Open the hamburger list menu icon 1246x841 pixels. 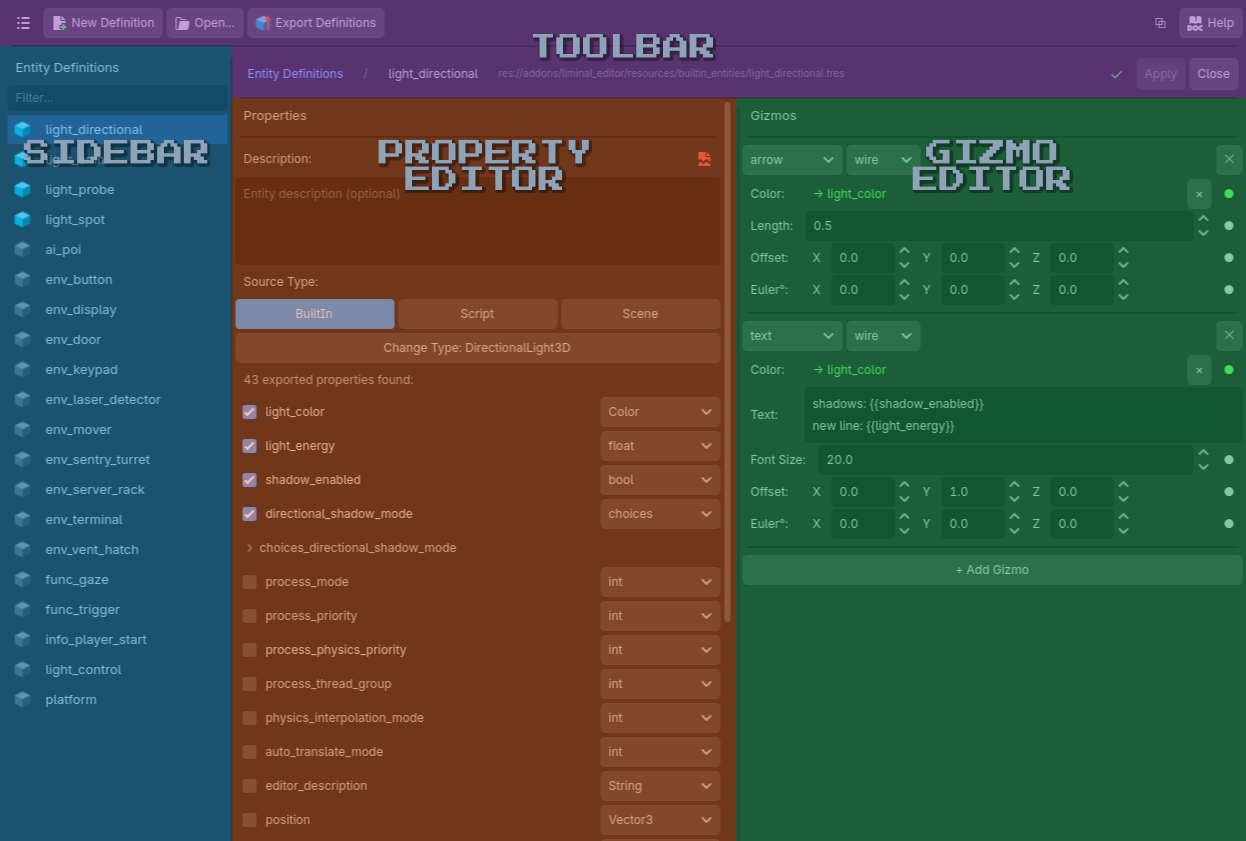tap(23, 23)
